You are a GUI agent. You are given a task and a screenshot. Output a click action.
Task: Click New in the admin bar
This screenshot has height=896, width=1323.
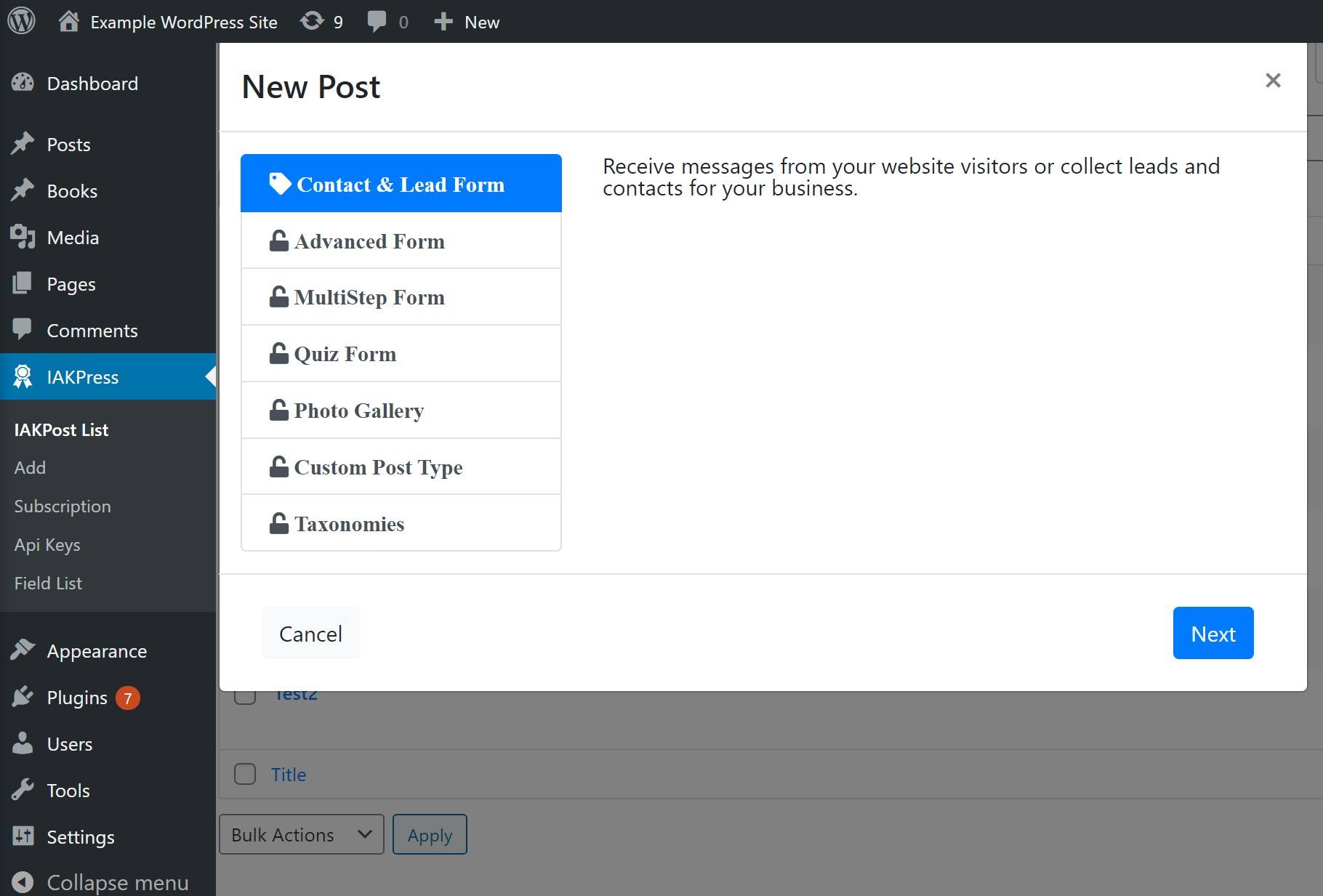[x=482, y=22]
